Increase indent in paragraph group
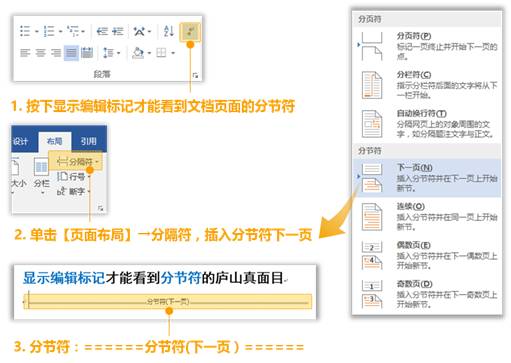511x363 pixels. click(x=118, y=31)
